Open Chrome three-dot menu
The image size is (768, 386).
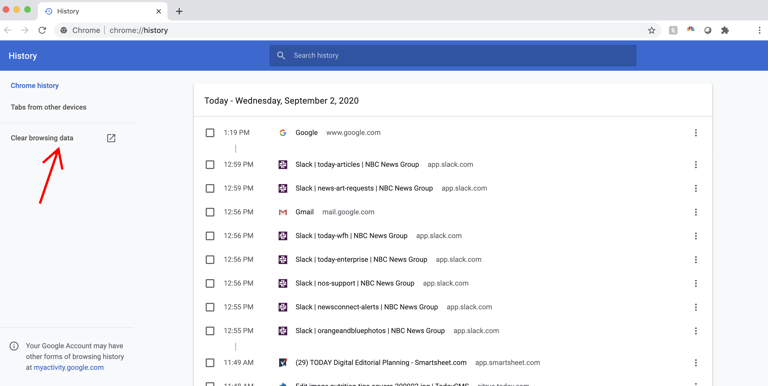(x=759, y=30)
